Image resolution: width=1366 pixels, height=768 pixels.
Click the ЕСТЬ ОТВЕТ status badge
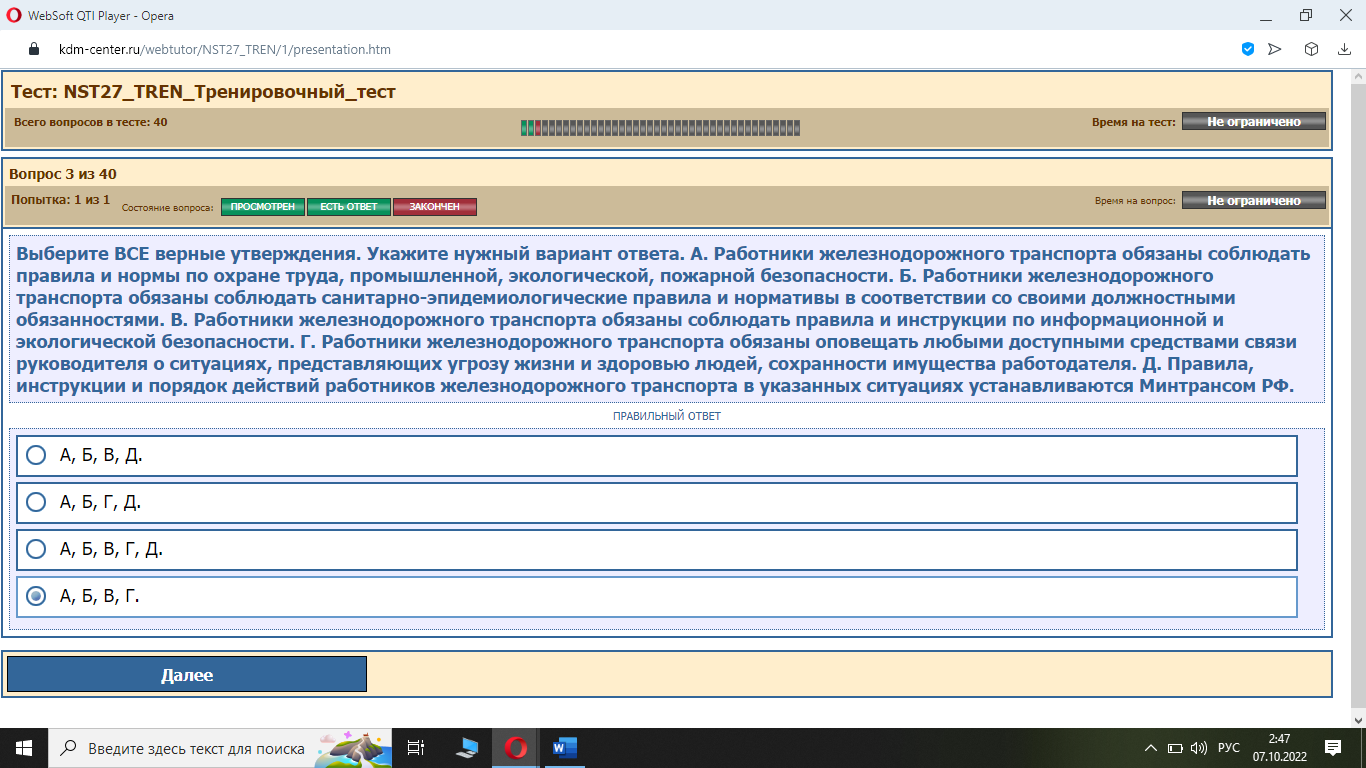(349, 207)
